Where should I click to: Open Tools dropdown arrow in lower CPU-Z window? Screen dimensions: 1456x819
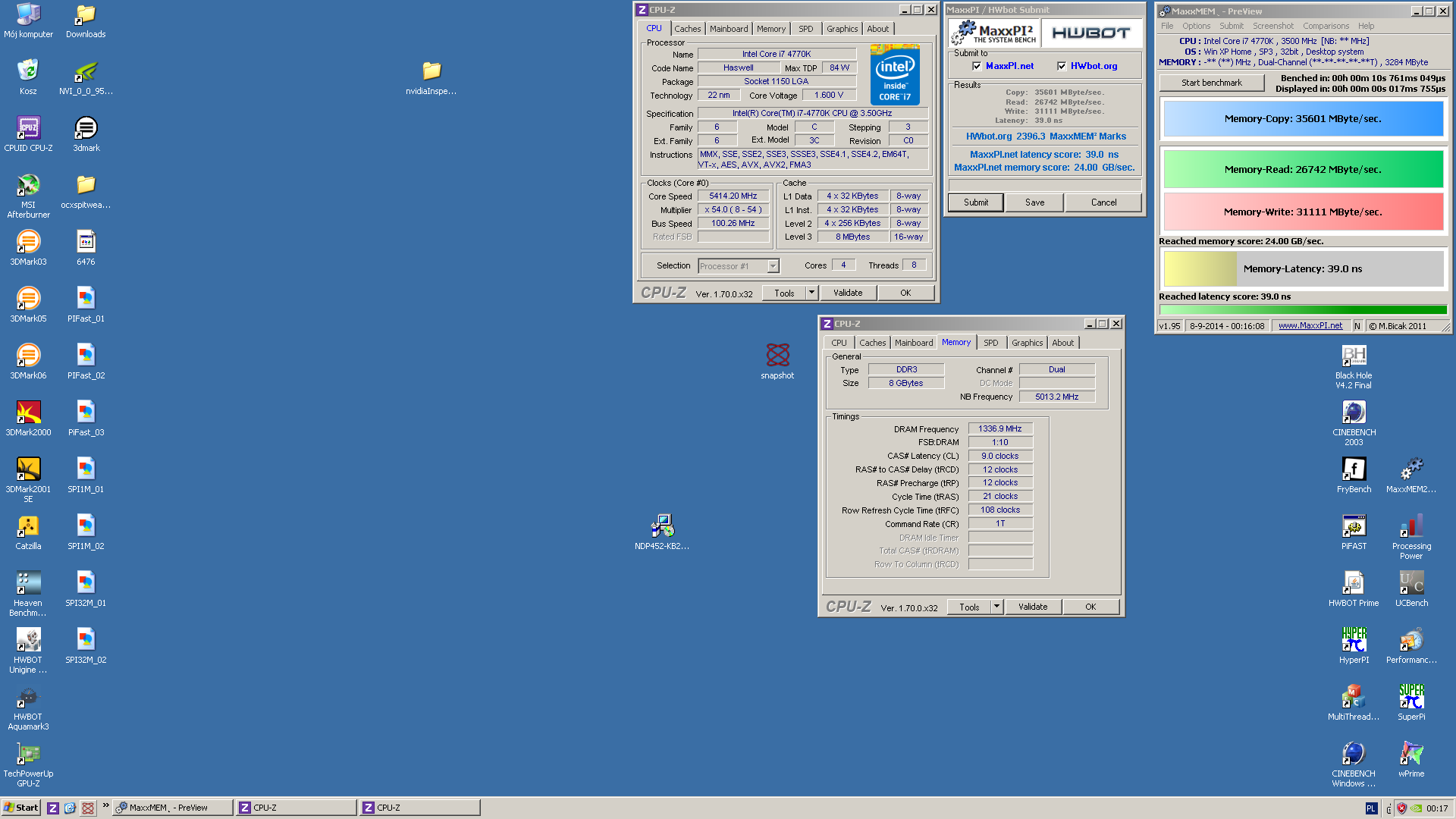[x=996, y=607]
